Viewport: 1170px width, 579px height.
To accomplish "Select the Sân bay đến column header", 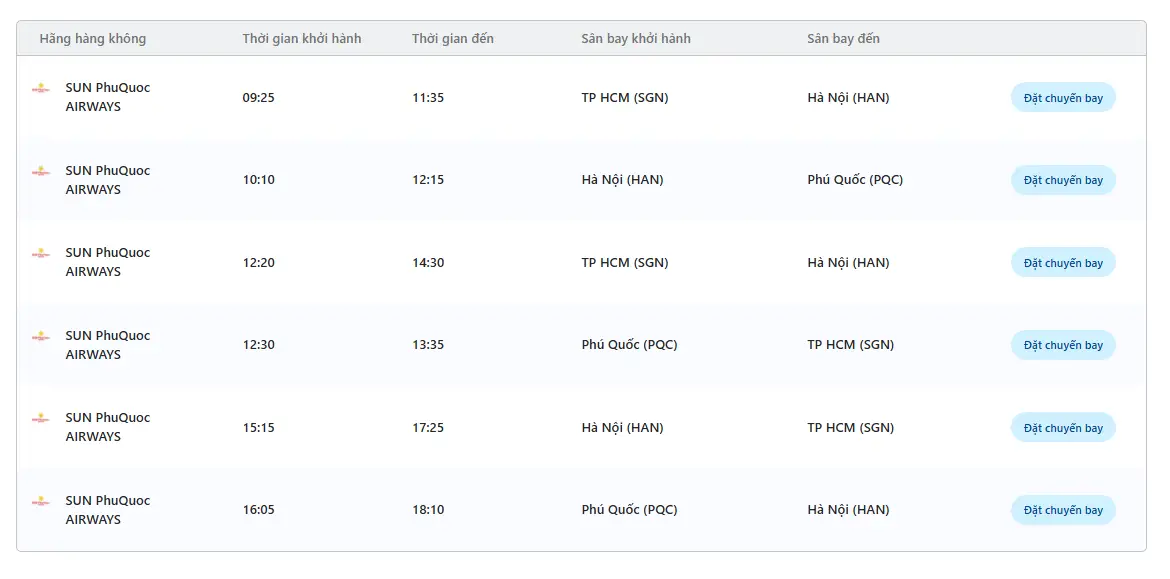I will (x=843, y=39).
